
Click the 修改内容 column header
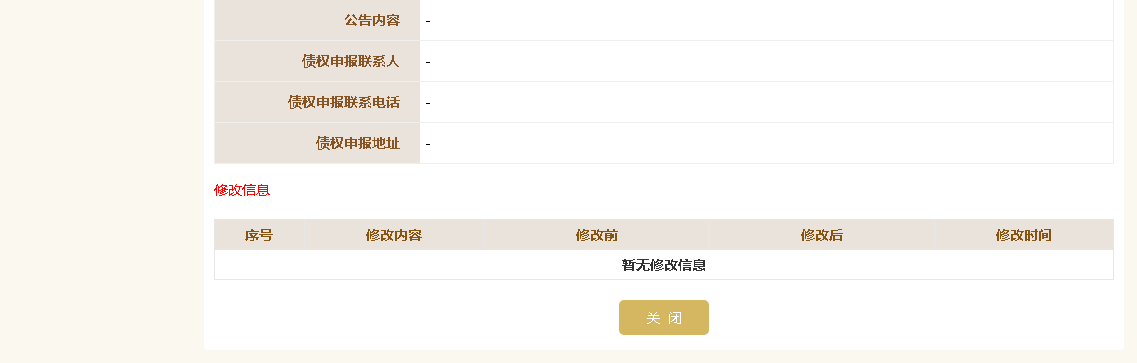click(394, 235)
